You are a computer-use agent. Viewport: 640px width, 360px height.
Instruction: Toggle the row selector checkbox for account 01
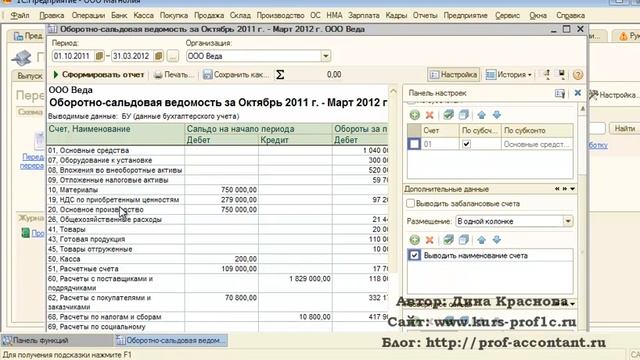[414, 144]
